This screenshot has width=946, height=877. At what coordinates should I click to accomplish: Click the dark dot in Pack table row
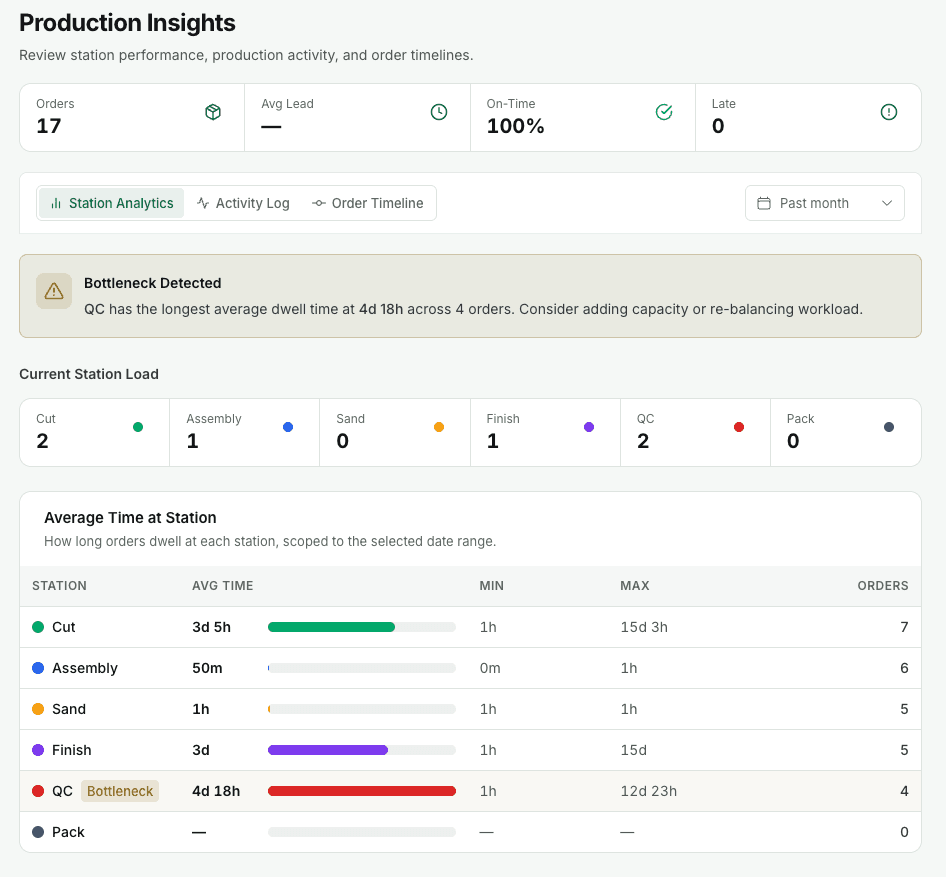[x=38, y=832]
